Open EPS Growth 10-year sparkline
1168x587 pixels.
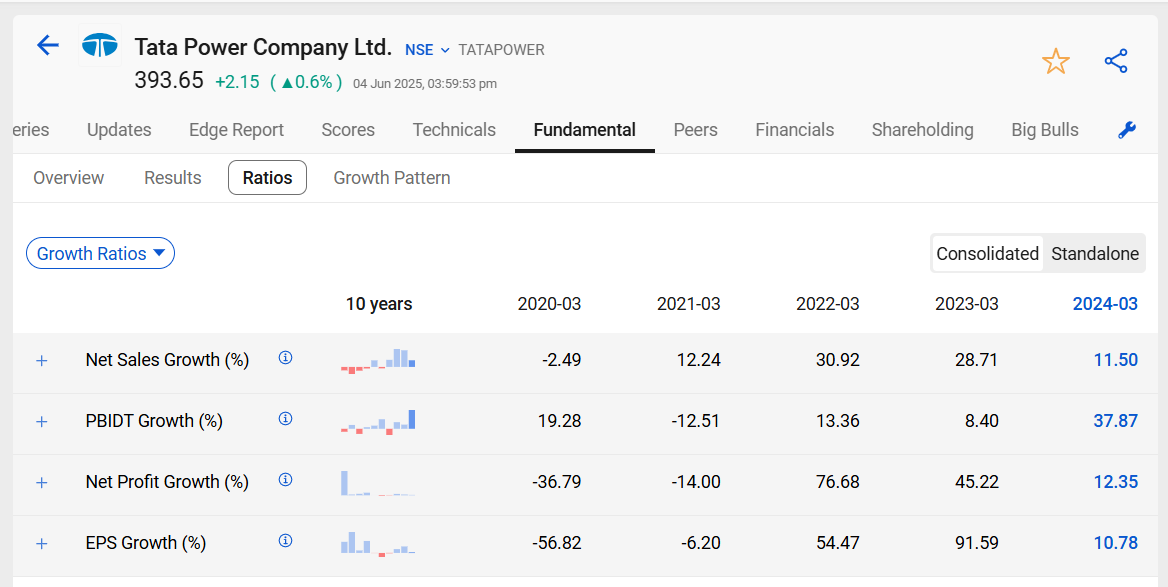[378, 544]
